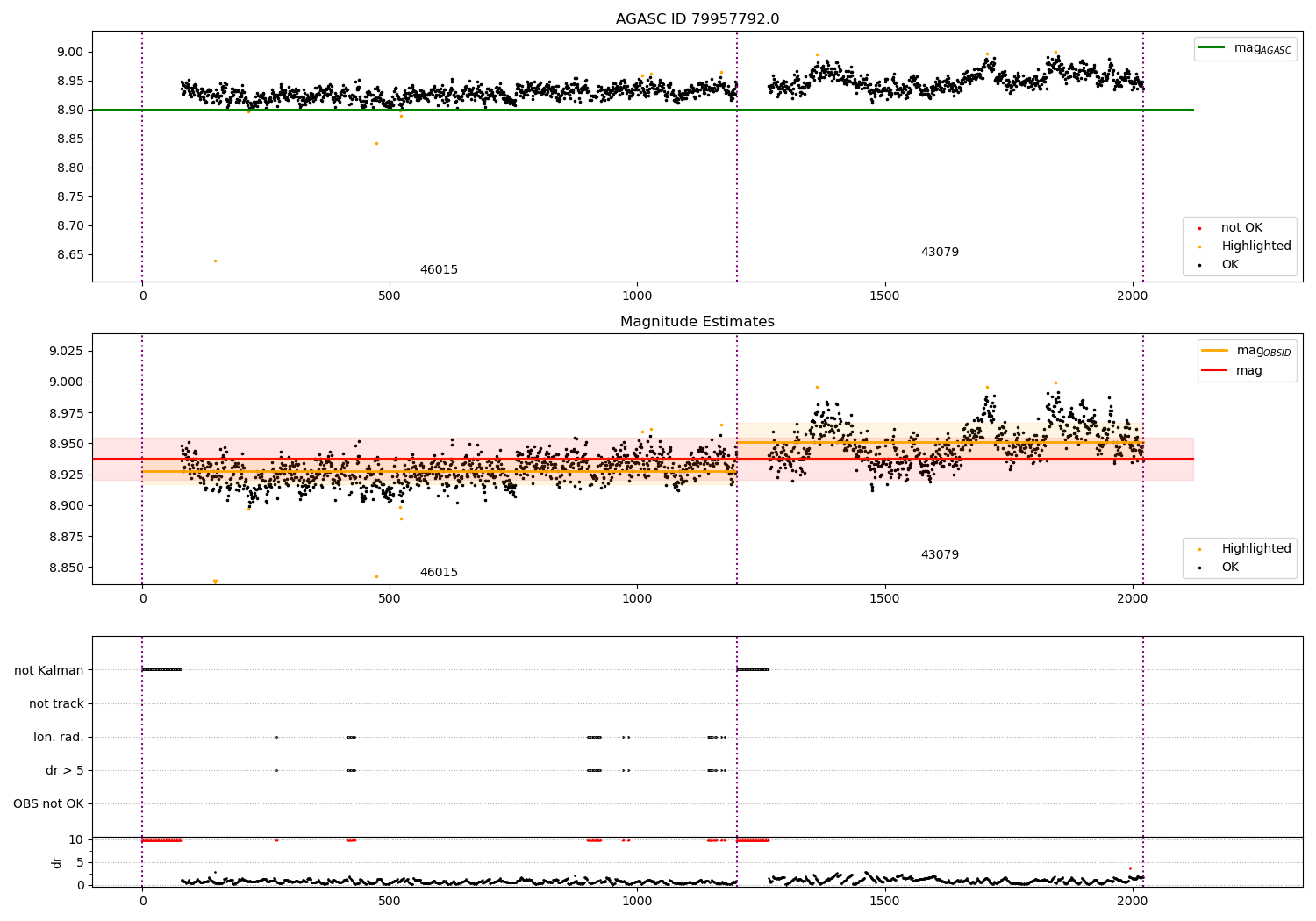Click the "Ion. rad." row label

pos(59,738)
